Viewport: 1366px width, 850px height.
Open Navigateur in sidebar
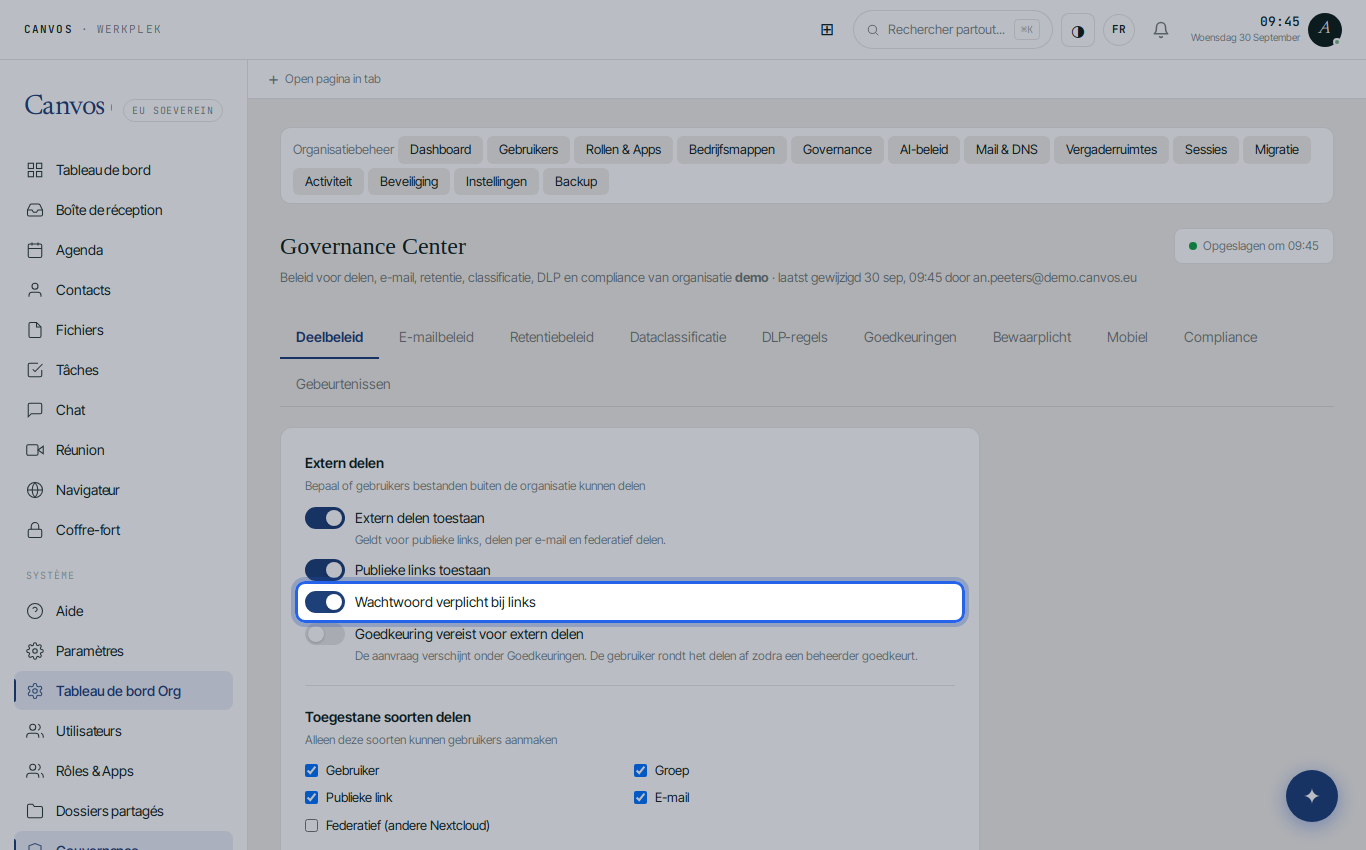pos(124,490)
